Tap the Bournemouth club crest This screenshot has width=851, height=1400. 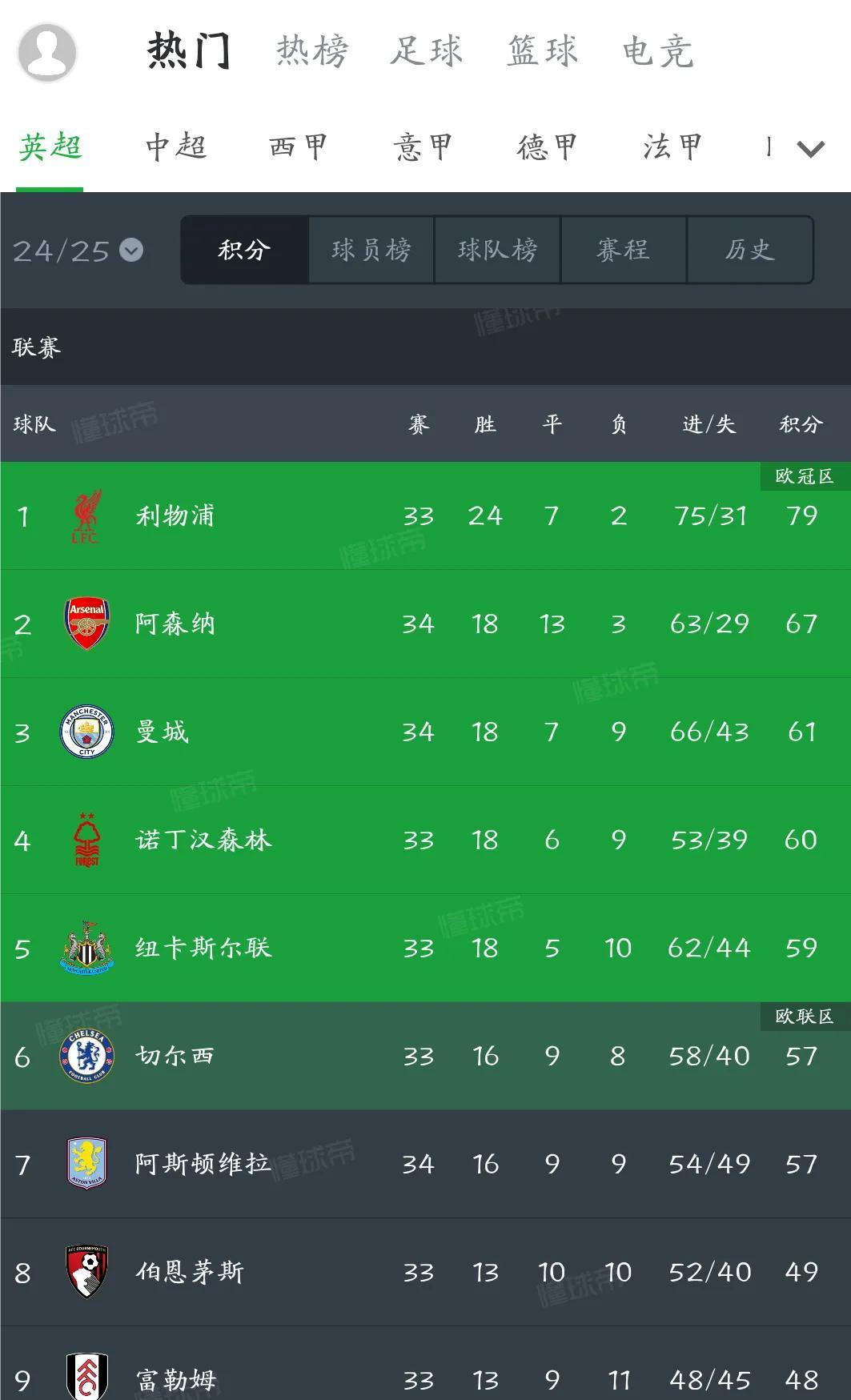[x=86, y=1272]
